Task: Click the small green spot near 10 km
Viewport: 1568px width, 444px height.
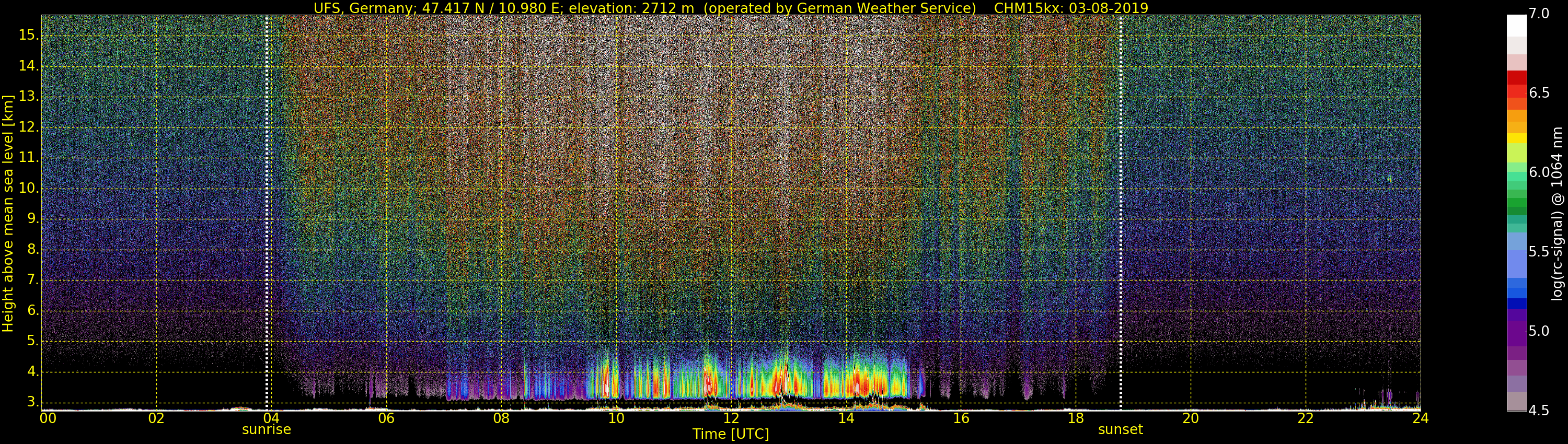Action: click(1389, 179)
